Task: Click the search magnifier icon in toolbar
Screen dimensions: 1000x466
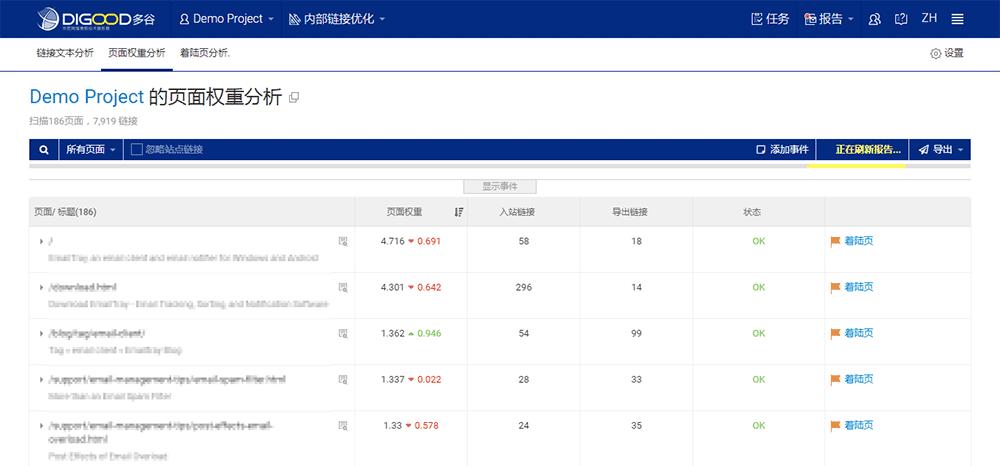Action: coord(44,150)
